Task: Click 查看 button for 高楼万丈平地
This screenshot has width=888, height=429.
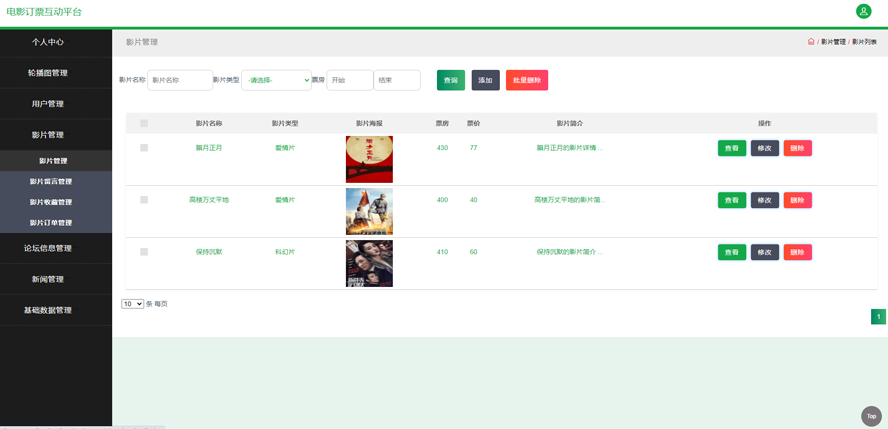Action: click(732, 200)
